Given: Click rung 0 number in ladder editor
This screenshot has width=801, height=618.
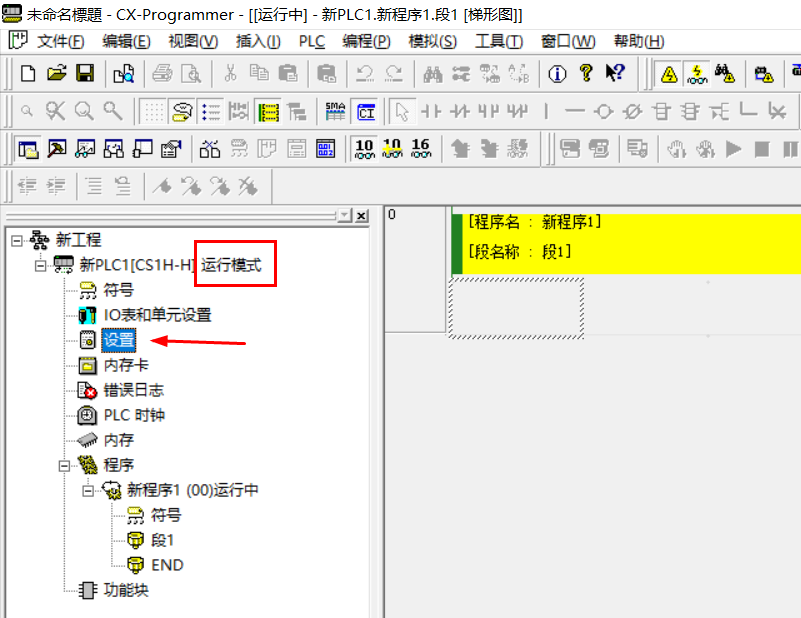Looking at the screenshot, I should tap(392, 215).
